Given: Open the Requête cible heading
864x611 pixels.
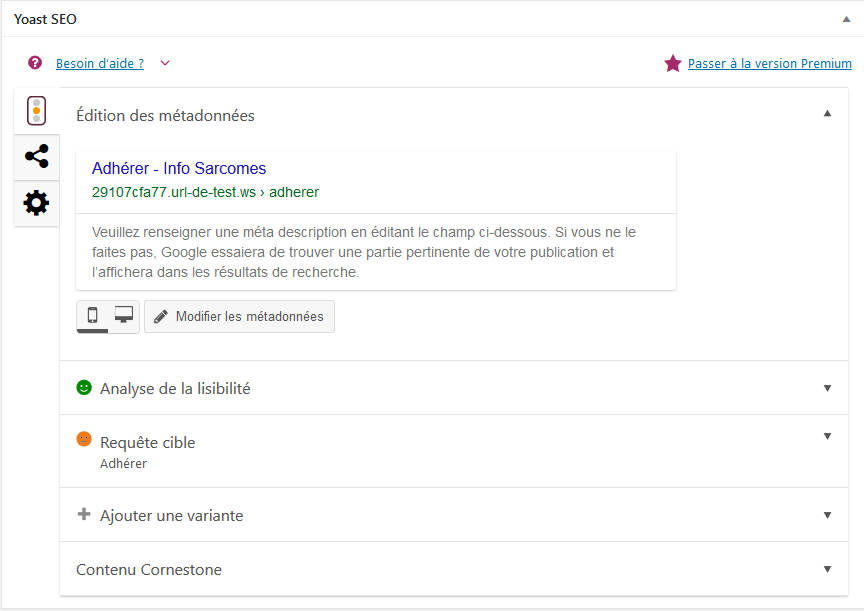Looking at the screenshot, I should (x=148, y=442).
